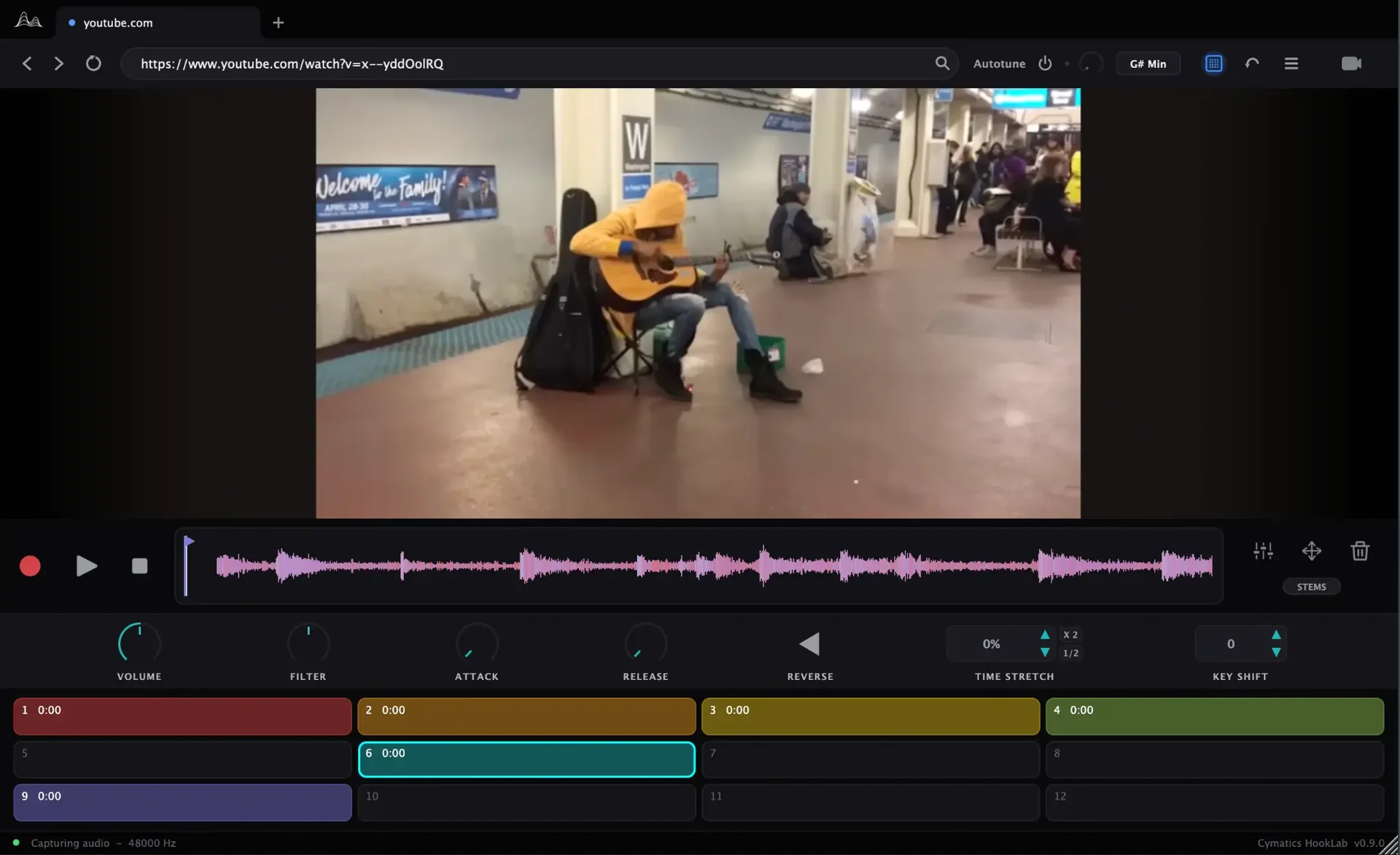Click the browser reload icon
Screen dimensions: 1400x855
click(93, 63)
